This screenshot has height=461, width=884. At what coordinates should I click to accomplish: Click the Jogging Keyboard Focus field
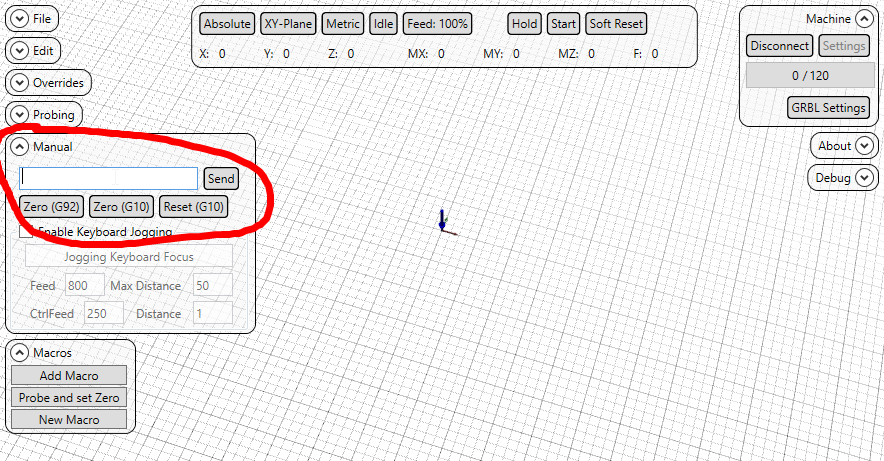129,256
